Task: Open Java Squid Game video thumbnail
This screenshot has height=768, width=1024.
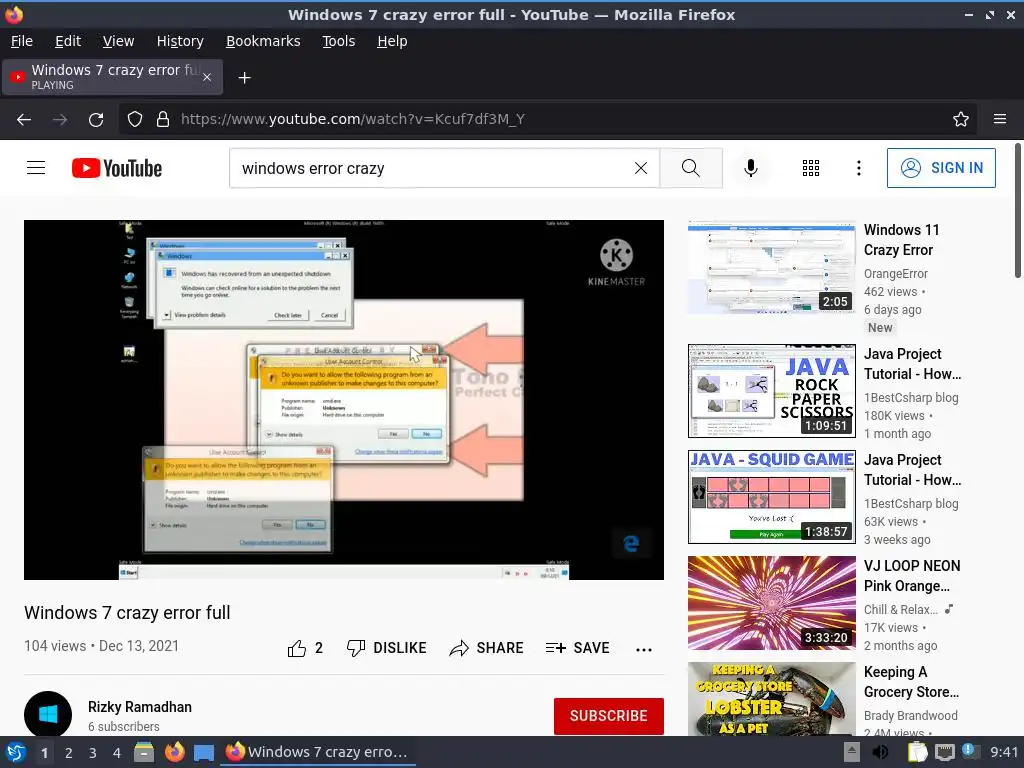Action: click(771, 497)
